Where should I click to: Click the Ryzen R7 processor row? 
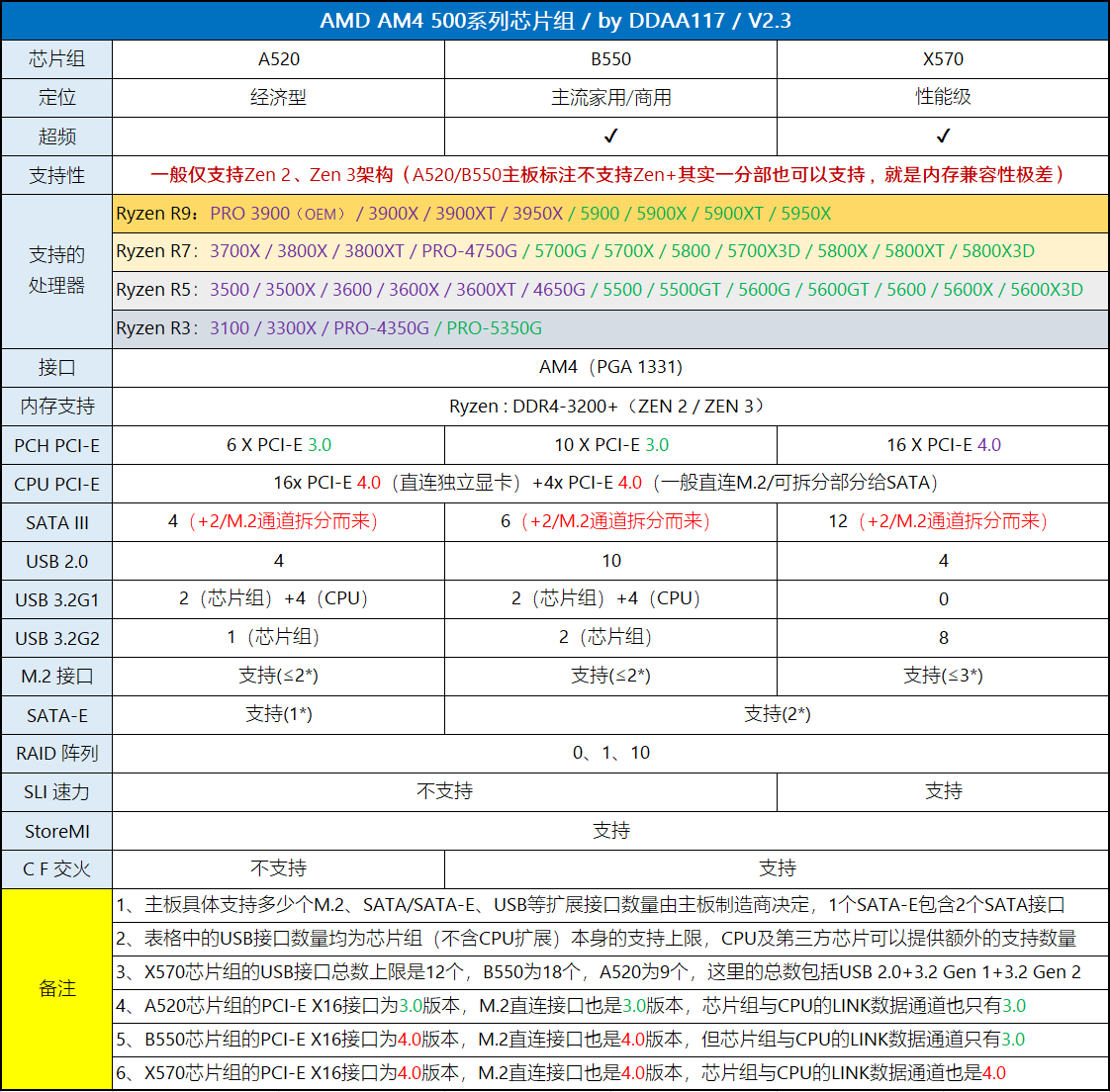[x=610, y=252]
